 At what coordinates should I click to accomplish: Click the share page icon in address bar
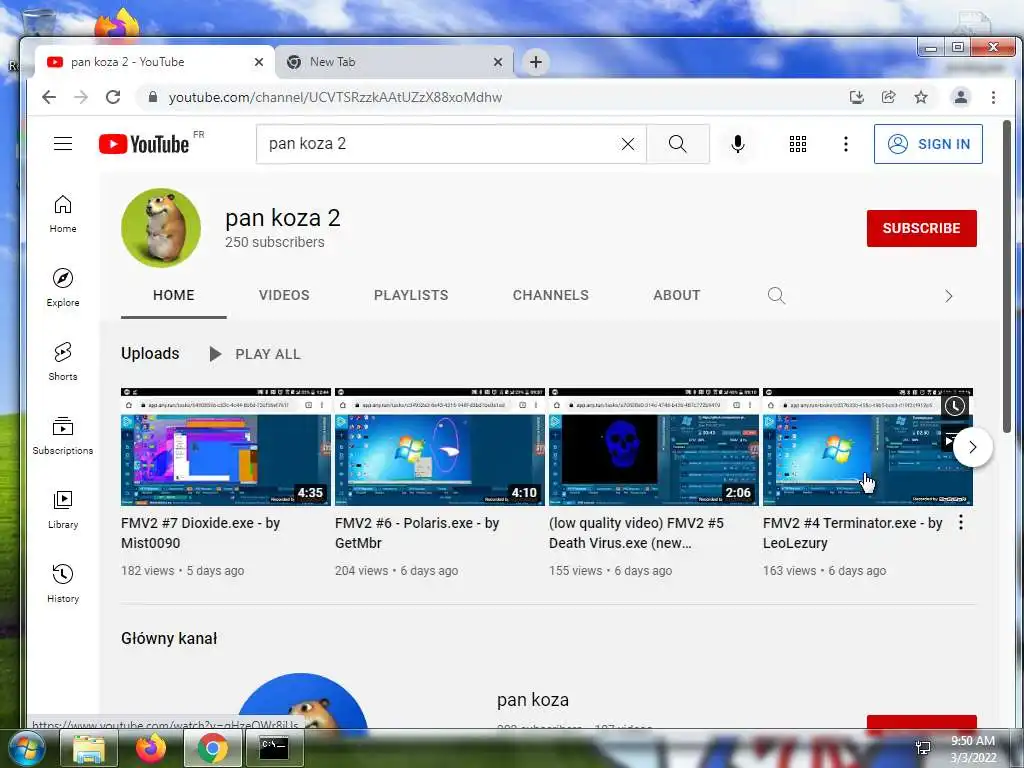[889, 97]
